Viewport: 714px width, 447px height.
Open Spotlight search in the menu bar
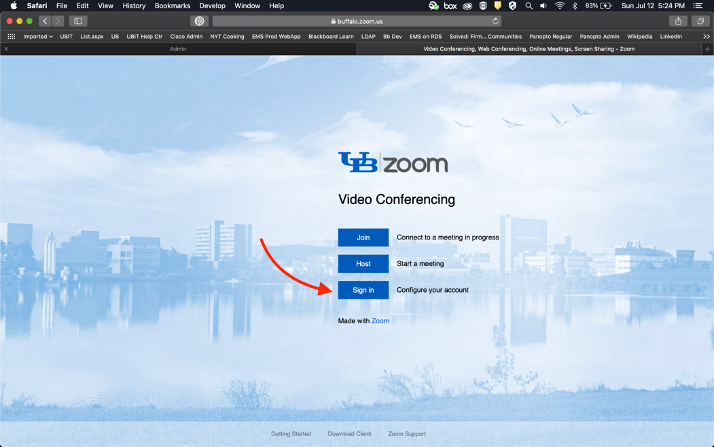coord(528,6)
